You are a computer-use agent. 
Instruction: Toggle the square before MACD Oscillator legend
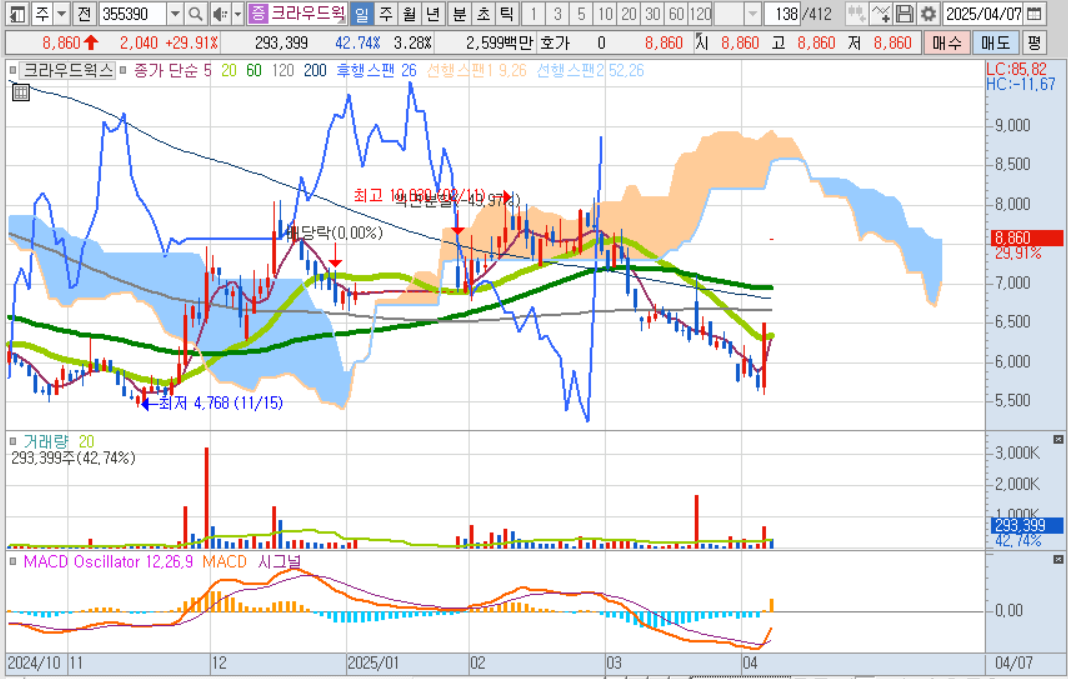[13, 561]
